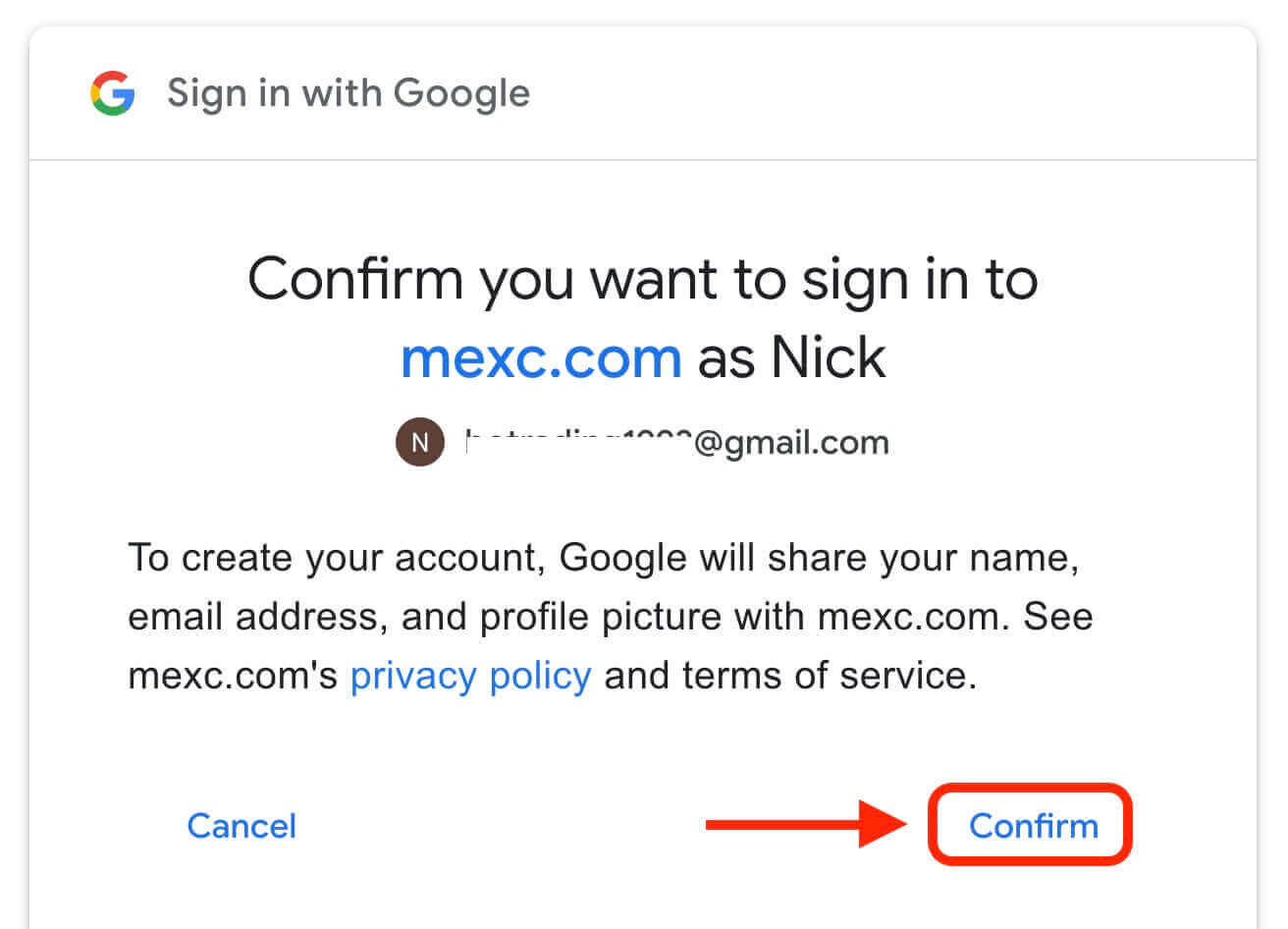
Task: Click the Sign in with Google header text
Action: tap(349, 93)
